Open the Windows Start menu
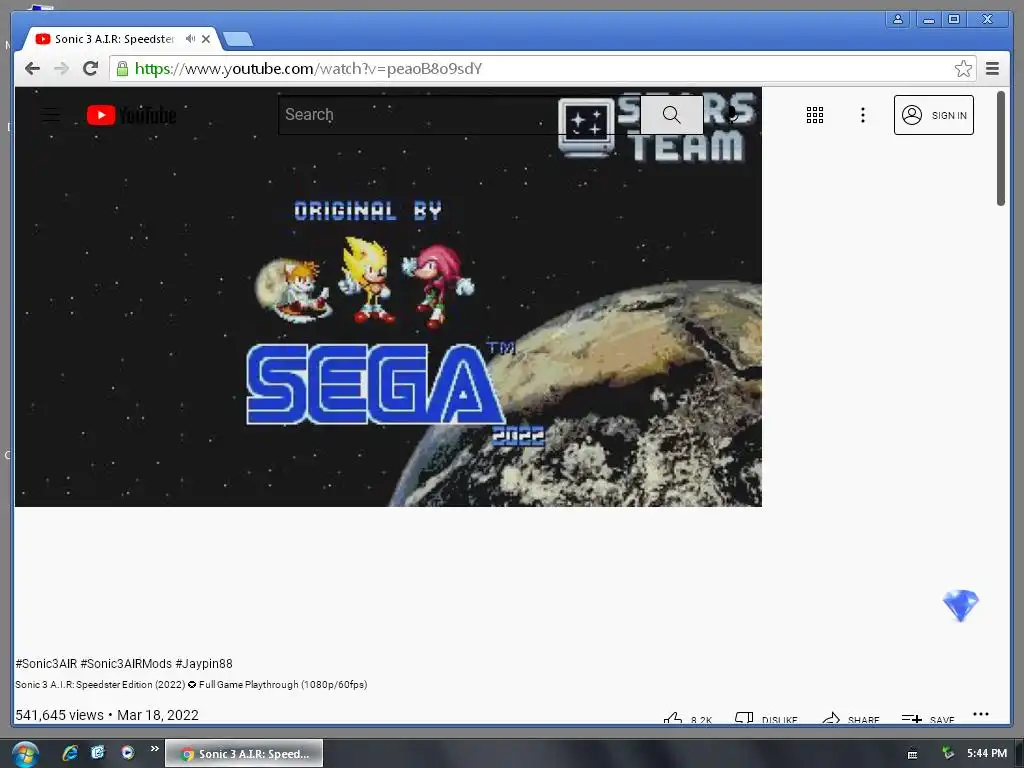1024x768 pixels. (x=25, y=754)
